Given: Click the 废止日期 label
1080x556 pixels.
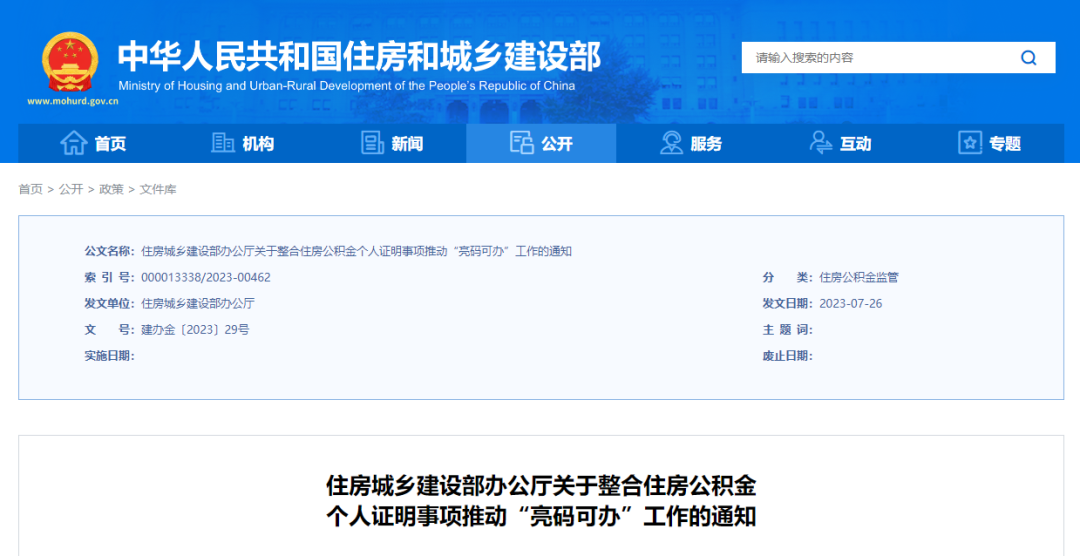Looking at the screenshot, I should [788, 356].
